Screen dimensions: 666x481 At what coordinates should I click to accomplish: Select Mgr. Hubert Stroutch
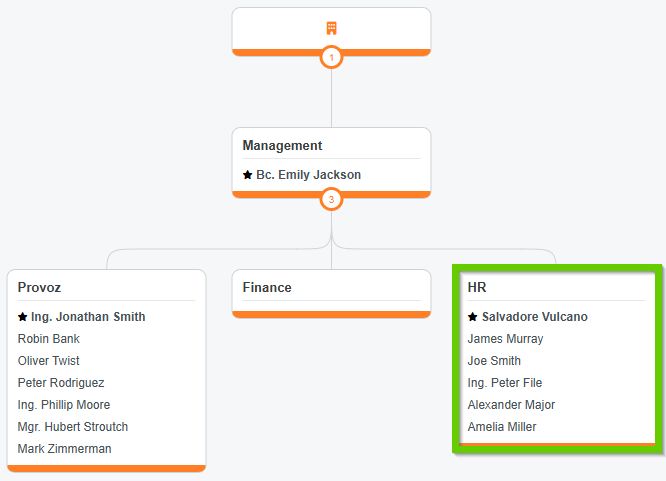coord(73,427)
